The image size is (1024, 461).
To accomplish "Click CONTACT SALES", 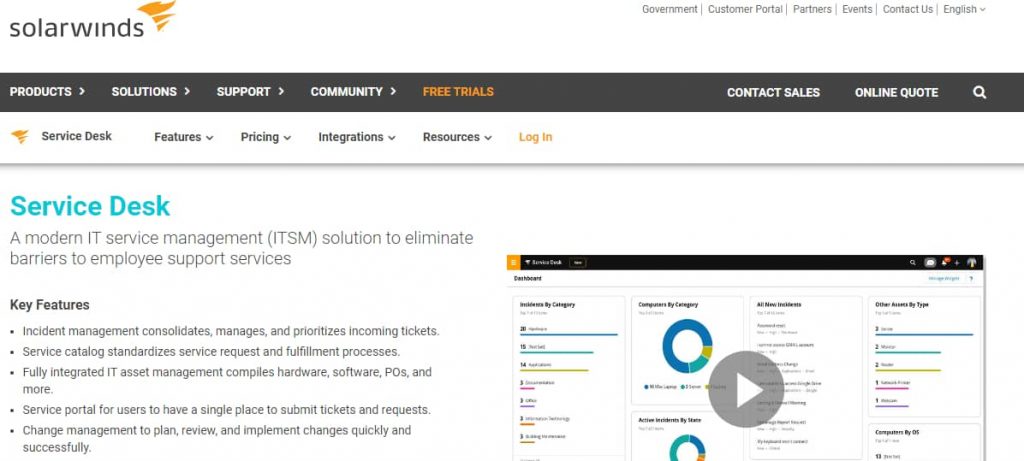I will tap(773, 93).
